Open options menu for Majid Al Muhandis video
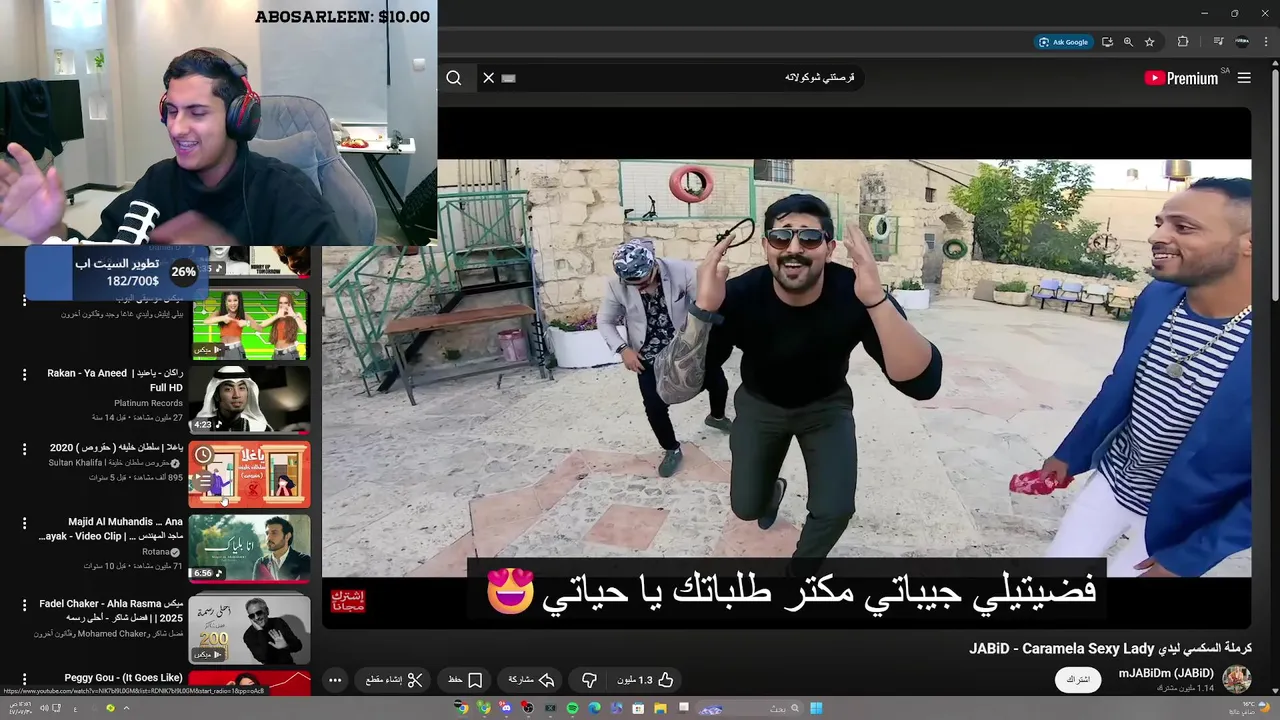 point(24,523)
